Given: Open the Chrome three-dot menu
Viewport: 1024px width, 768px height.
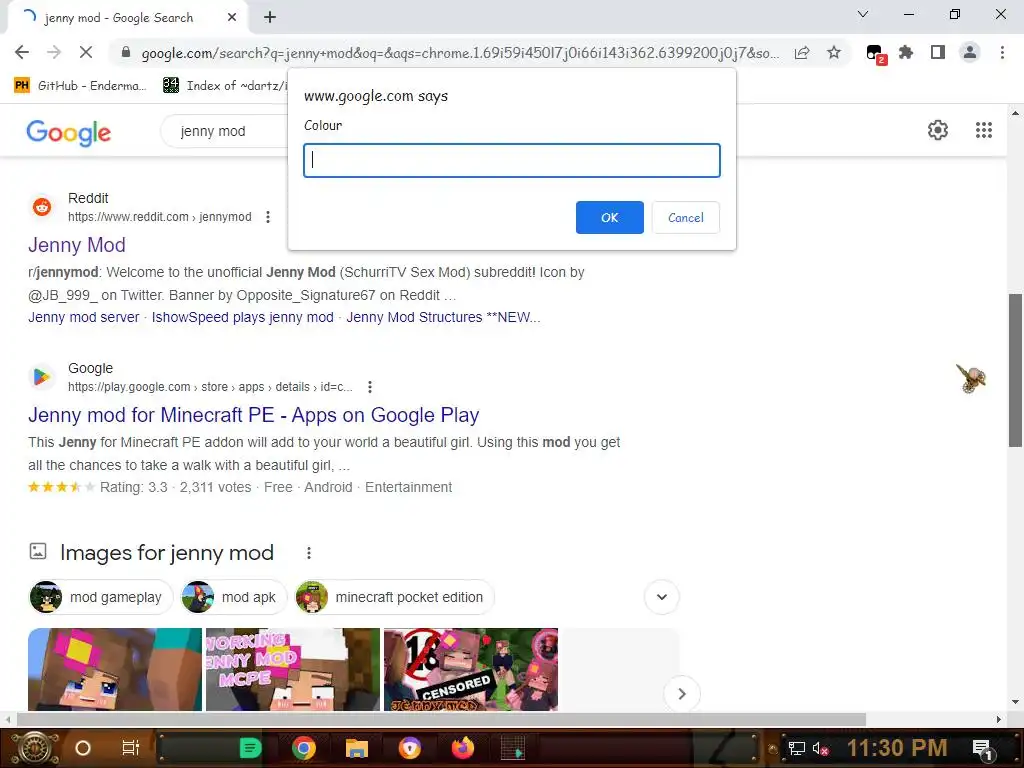Looking at the screenshot, I should 1002,52.
